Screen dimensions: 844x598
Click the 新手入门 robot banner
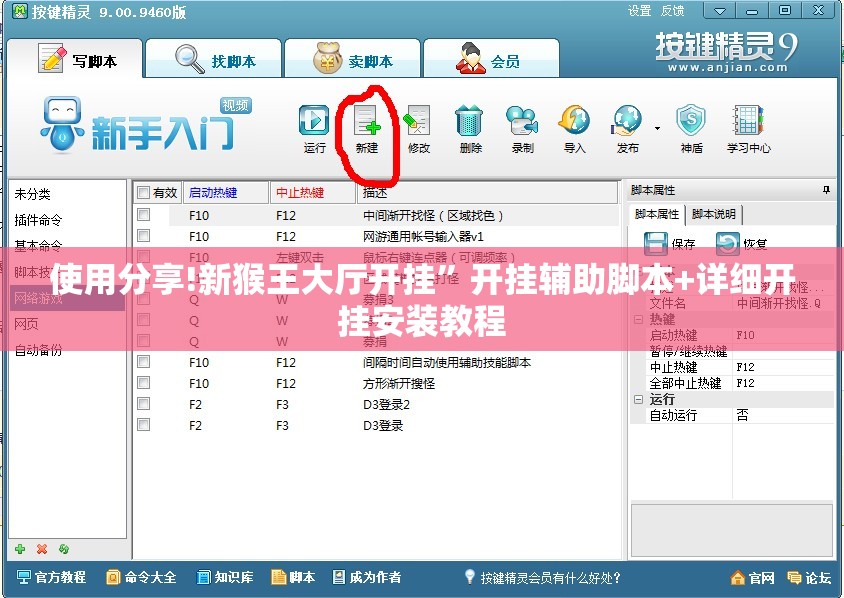point(145,125)
